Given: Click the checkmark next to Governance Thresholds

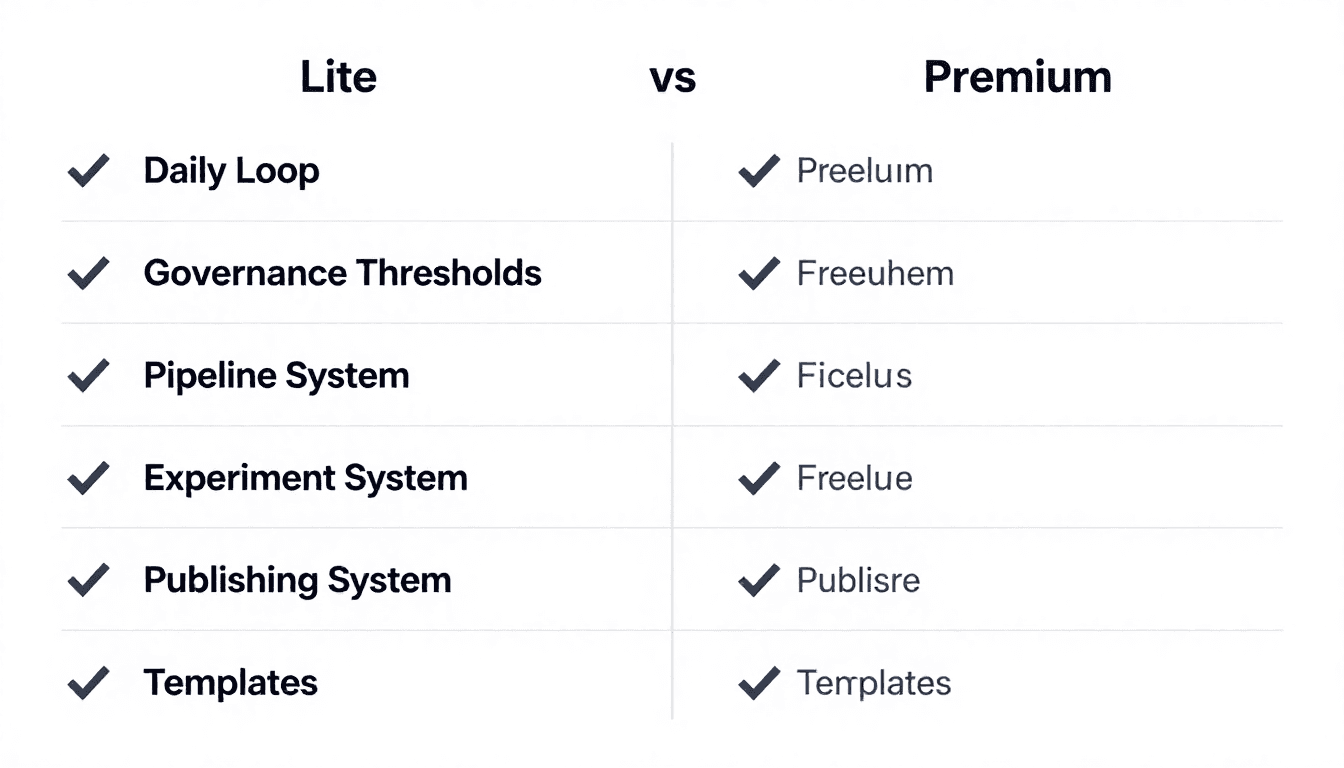Looking at the screenshot, I should pos(88,273).
